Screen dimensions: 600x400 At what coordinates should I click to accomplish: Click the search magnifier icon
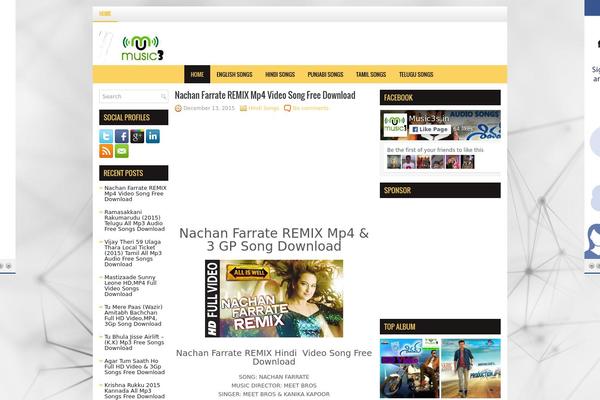(x=163, y=96)
